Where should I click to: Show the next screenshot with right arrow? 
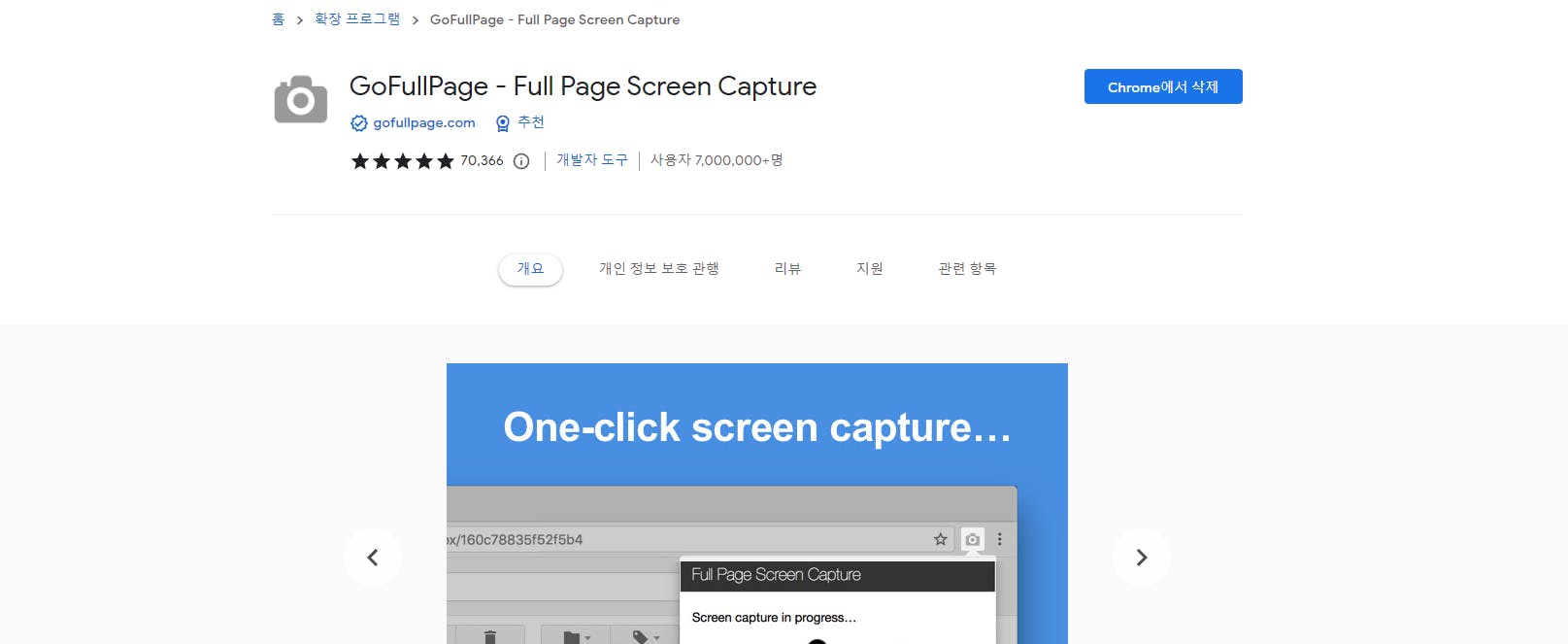coord(1142,558)
